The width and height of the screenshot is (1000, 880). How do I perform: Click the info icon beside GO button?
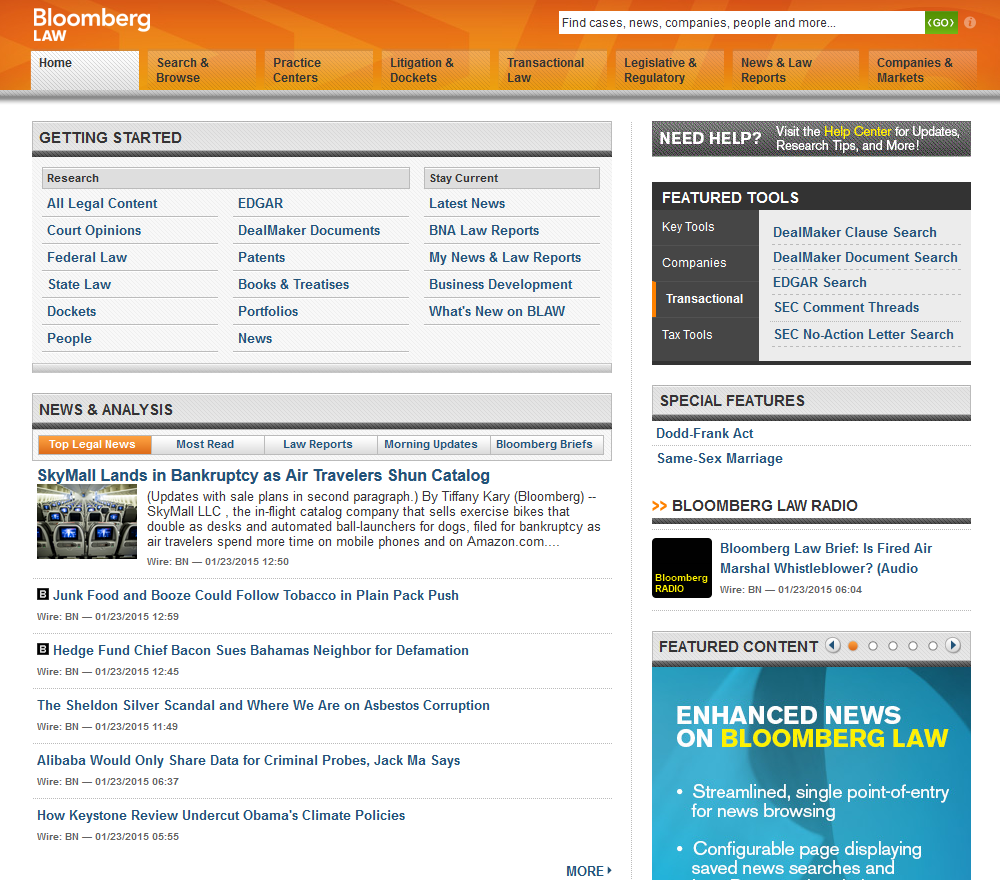tap(970, 22)
